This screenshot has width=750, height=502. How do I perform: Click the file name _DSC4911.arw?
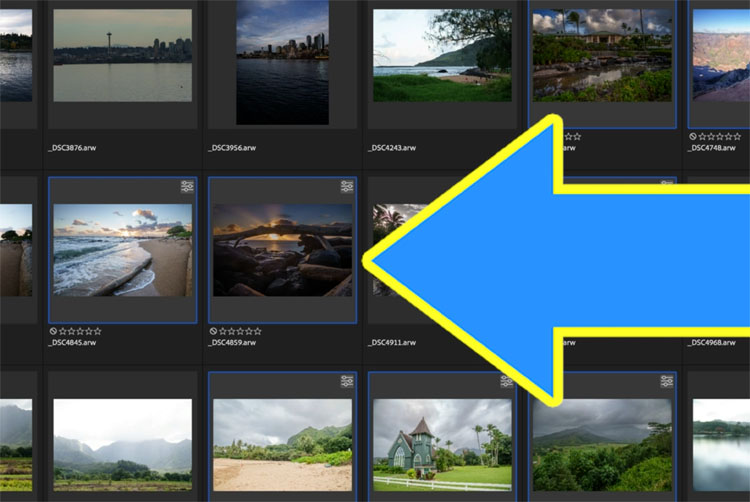point(392,342)
